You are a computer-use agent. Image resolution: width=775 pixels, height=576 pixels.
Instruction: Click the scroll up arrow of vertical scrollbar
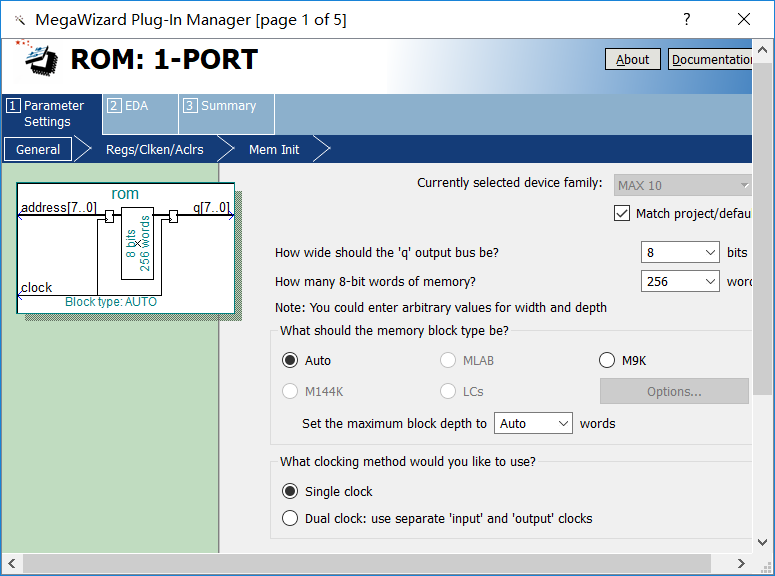click(x=763, y=49)
